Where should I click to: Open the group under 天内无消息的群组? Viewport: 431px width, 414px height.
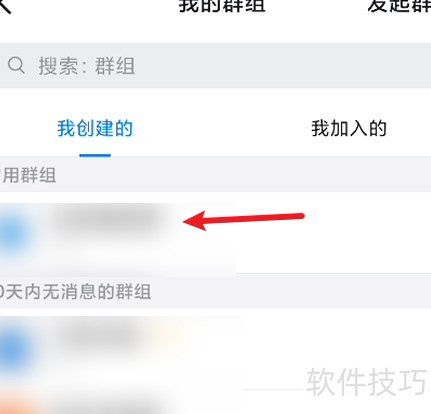[215, 348]
